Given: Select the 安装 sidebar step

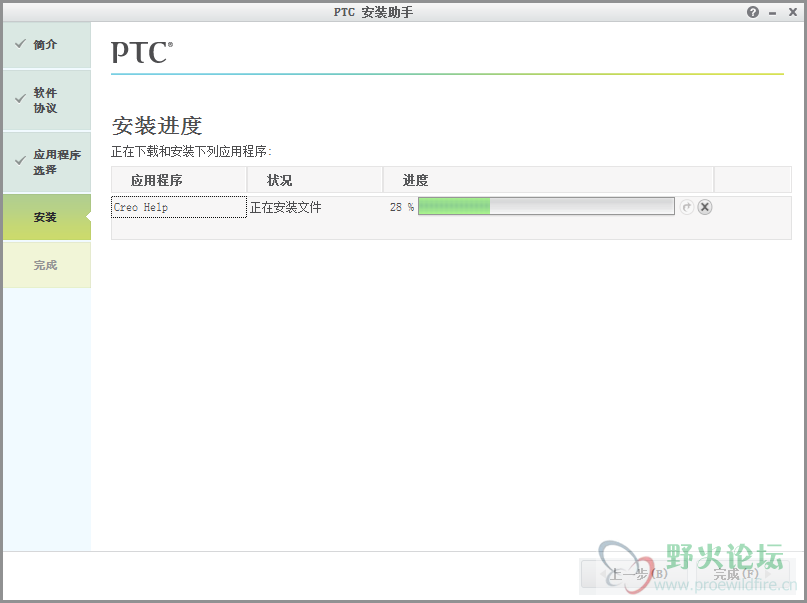Looking at the screenshot, I should coord(47,217).
